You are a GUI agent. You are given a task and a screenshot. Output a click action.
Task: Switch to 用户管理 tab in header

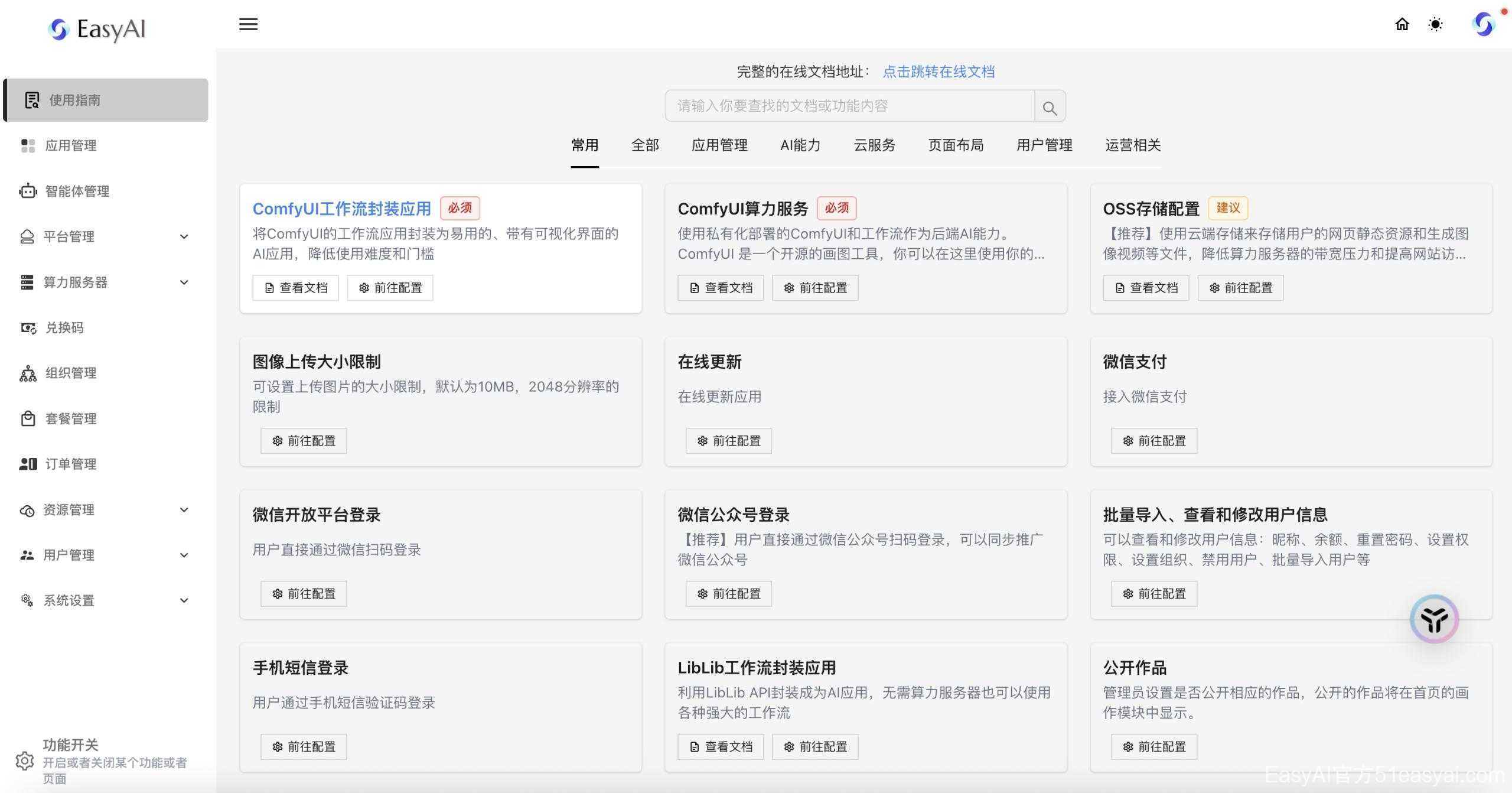pos(1044,145)
